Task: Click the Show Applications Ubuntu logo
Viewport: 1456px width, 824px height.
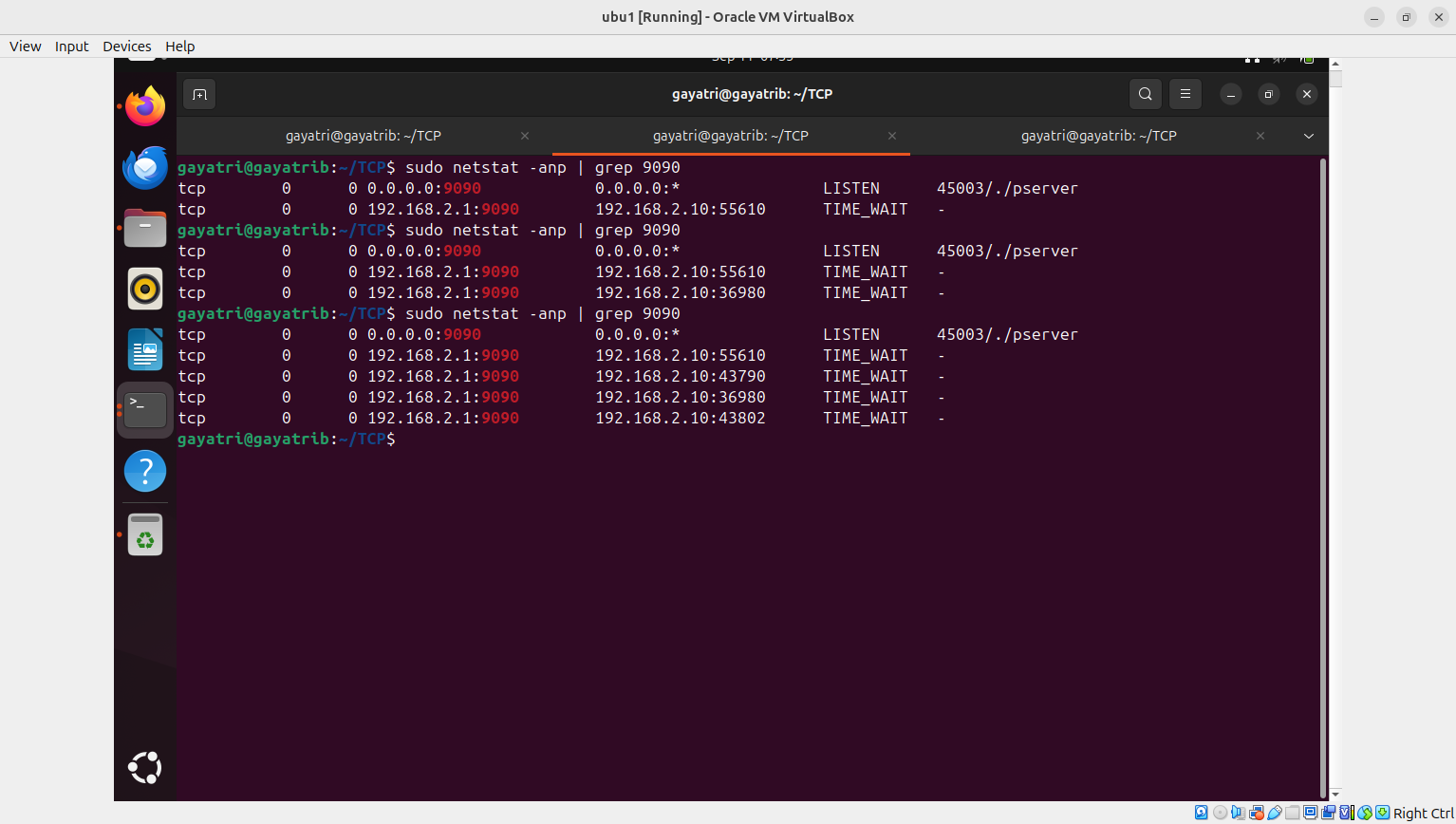Action: (x=145, y=767)
